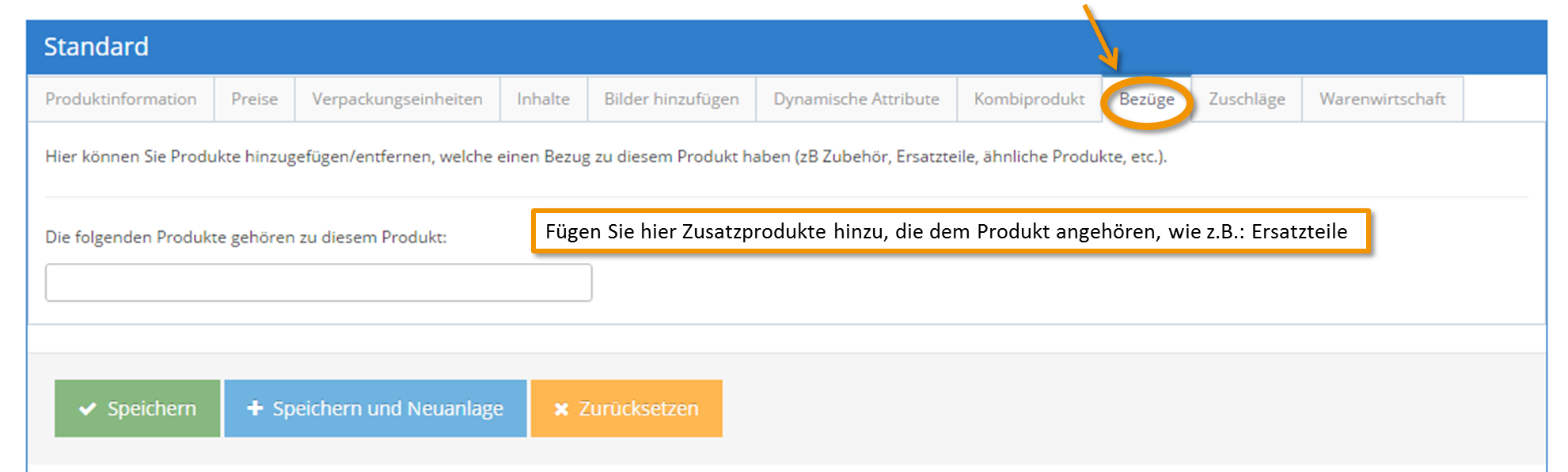Click the plus icon on Speichern und Neuanlage

(x=255, y=408)
